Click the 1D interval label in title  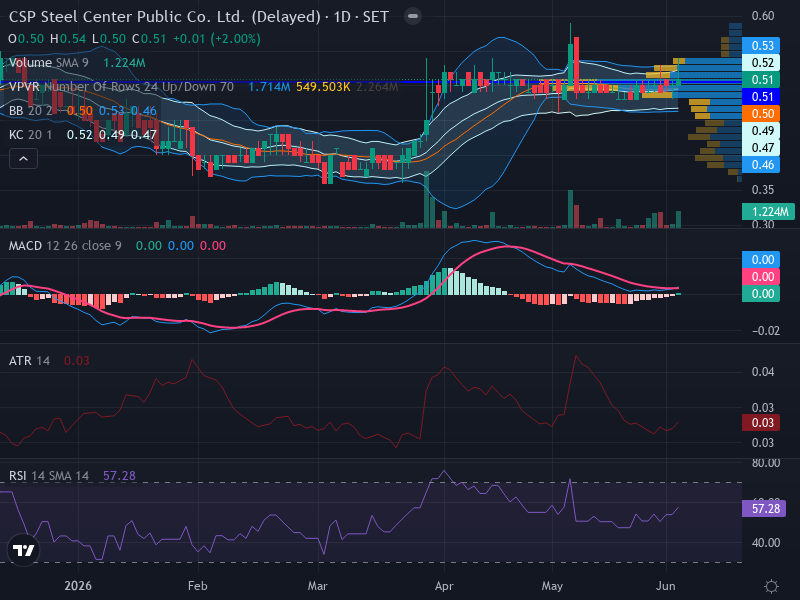coord(342,17)
